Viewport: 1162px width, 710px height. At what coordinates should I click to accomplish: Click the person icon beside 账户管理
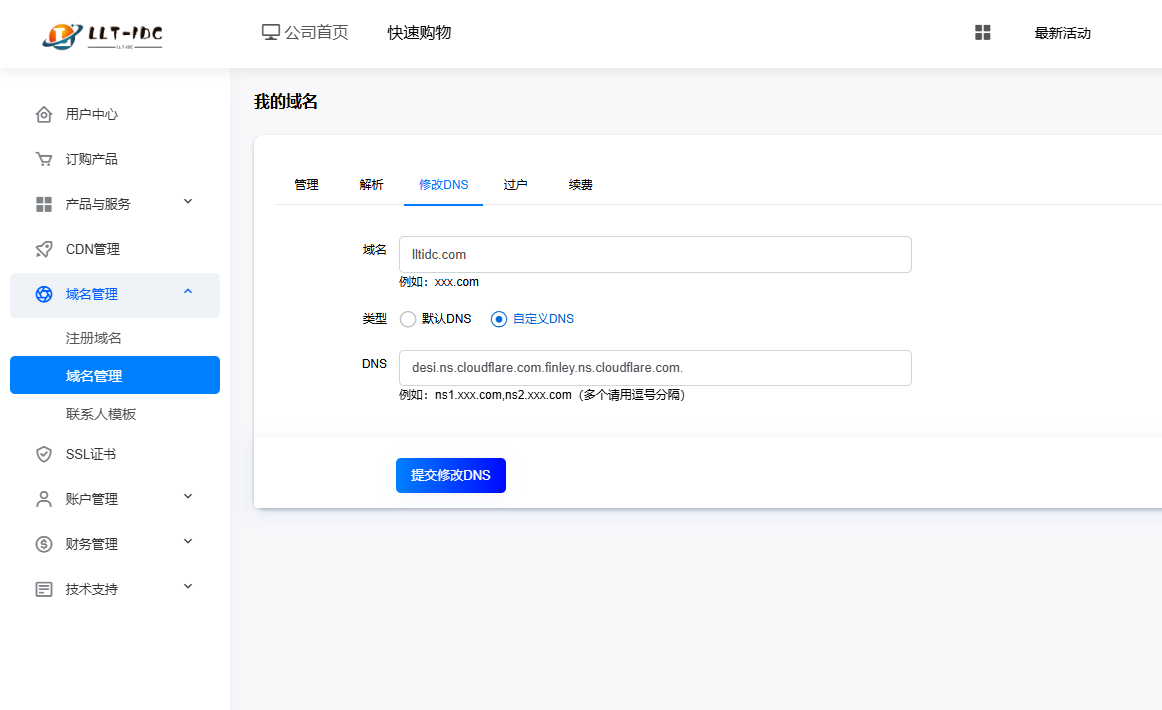44,499
